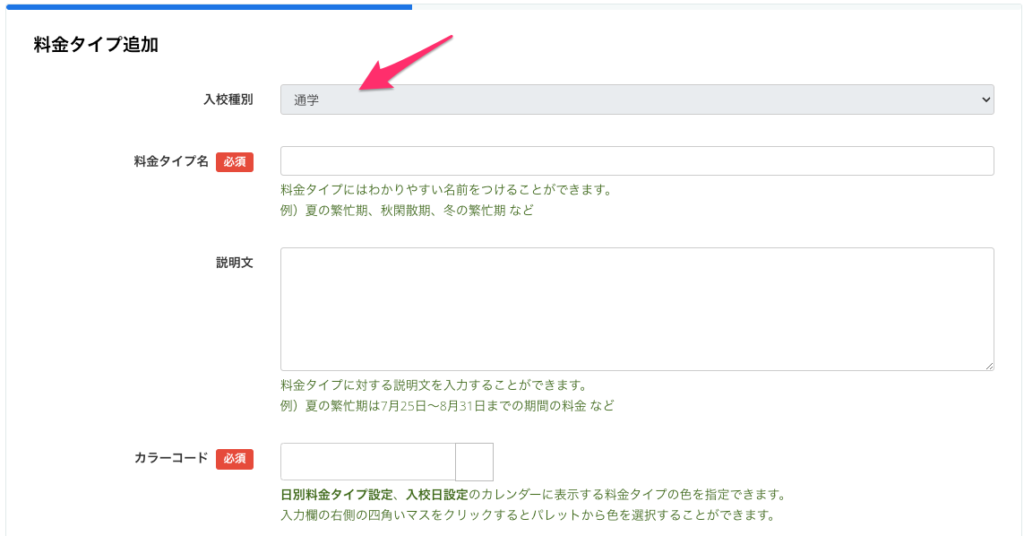Viewport: 1024px width, 536px height.
Task: Click the 入校種別 field label
Action: click(x=228, y=99)
